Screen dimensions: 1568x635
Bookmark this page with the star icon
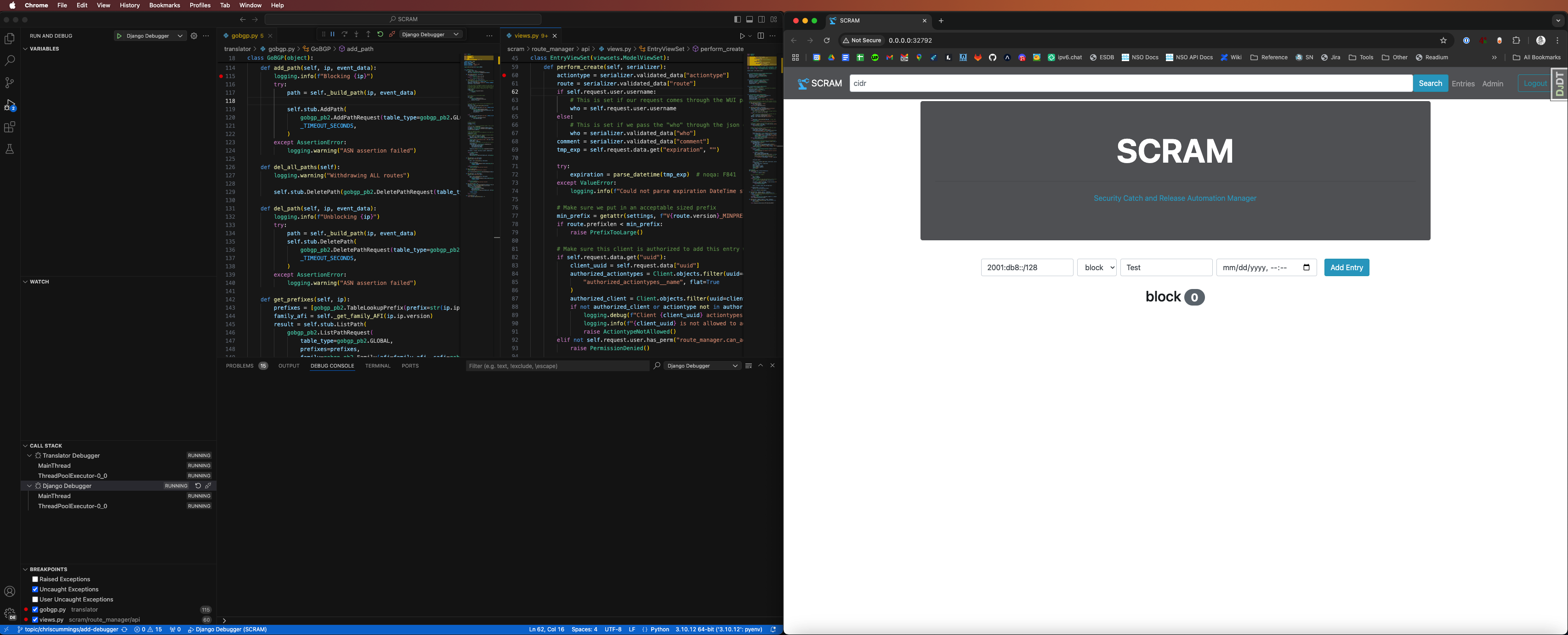[1443, 41]
